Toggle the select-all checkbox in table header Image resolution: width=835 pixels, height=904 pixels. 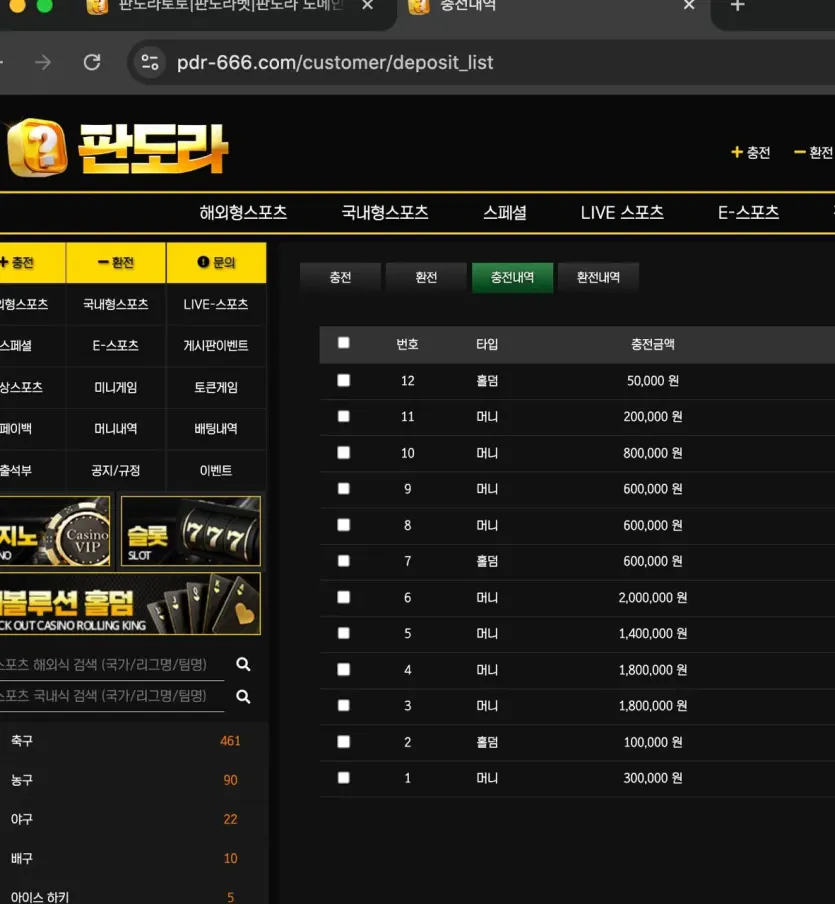(x=344, y=342)
